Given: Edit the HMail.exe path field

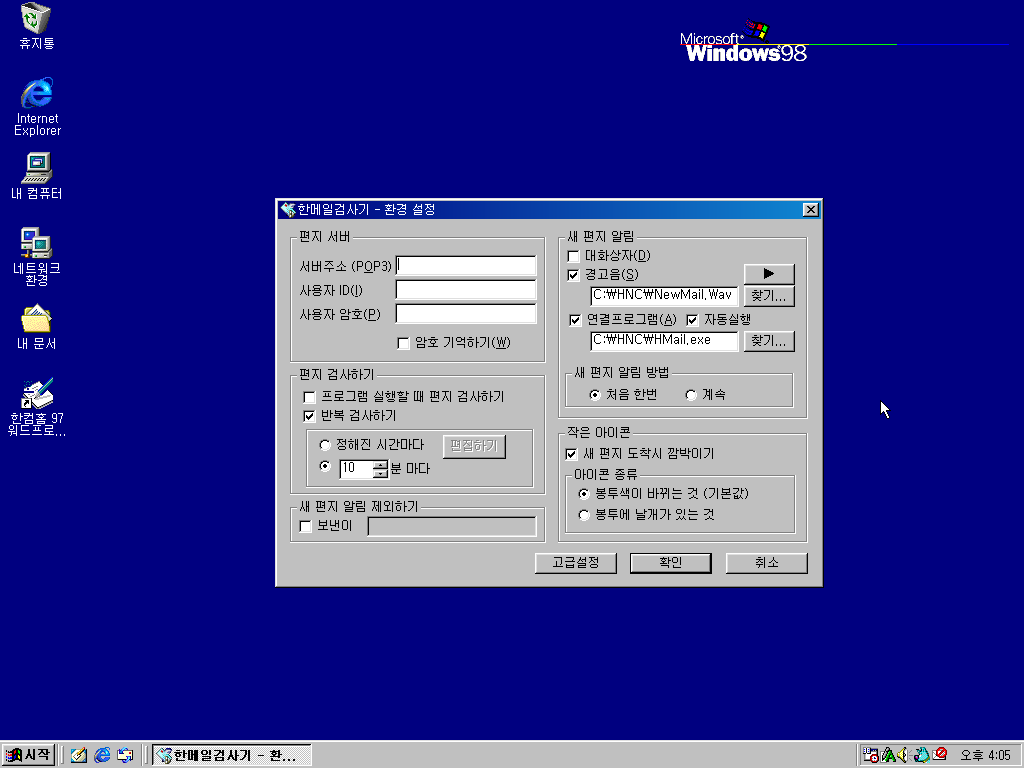Looking at the screenshot, I should [x=664, y=341].
